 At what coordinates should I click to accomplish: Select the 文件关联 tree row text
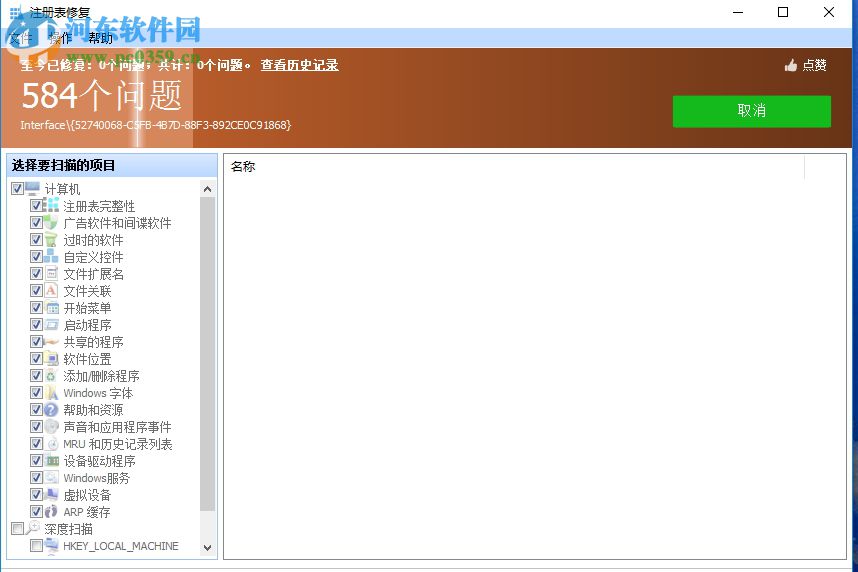[x=87, y=291]
